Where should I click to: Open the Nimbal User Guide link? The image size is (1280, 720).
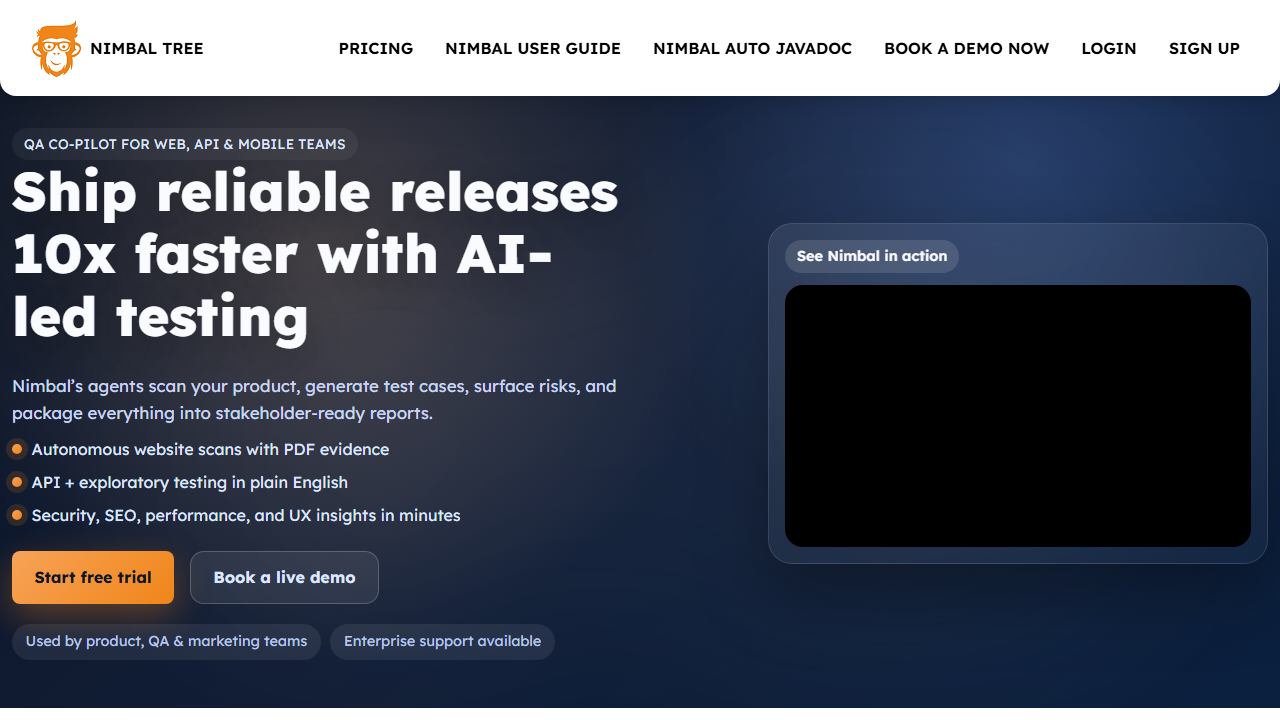pos(532,48)
